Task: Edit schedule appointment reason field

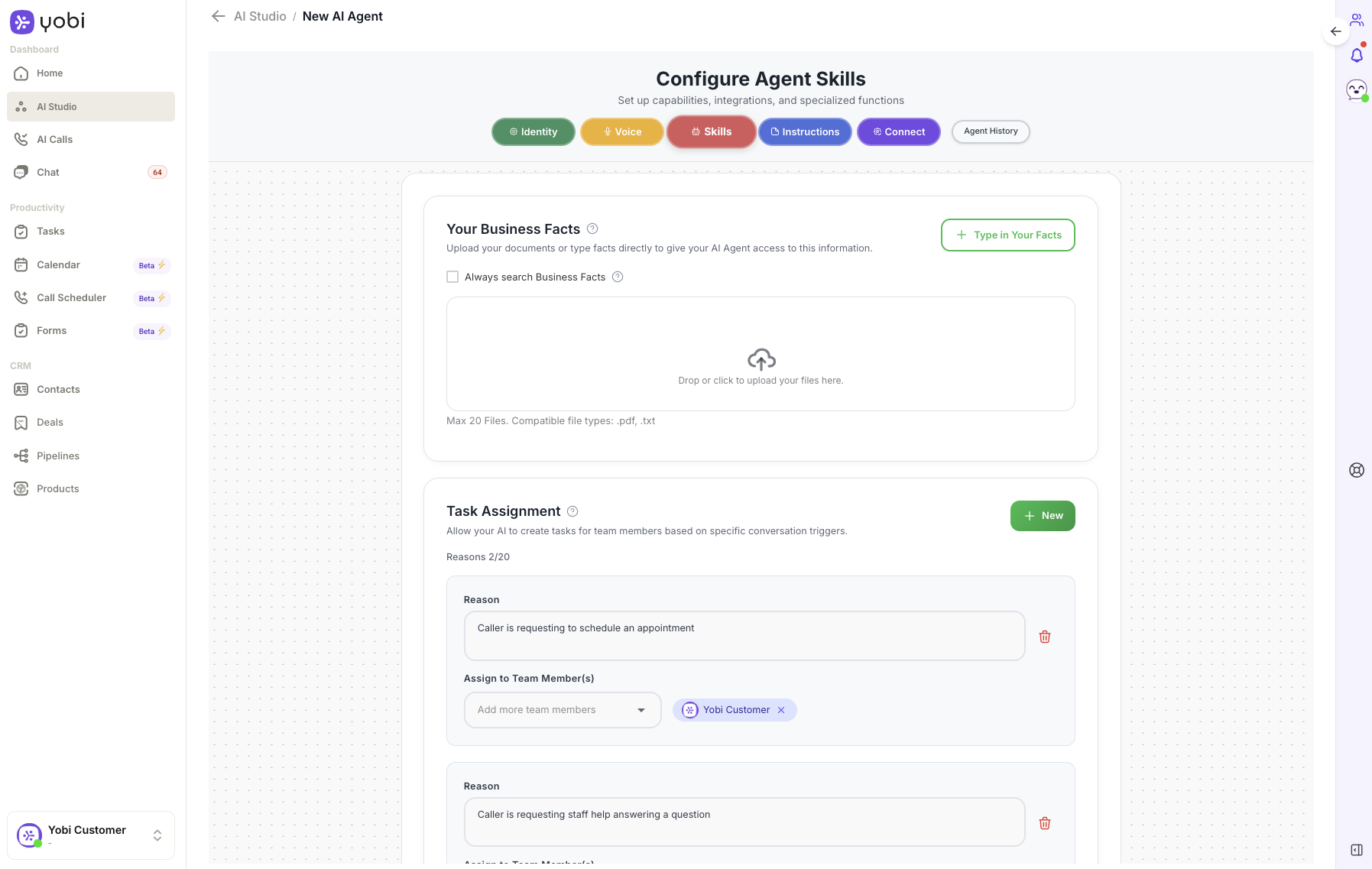Action: pos(744,636)
